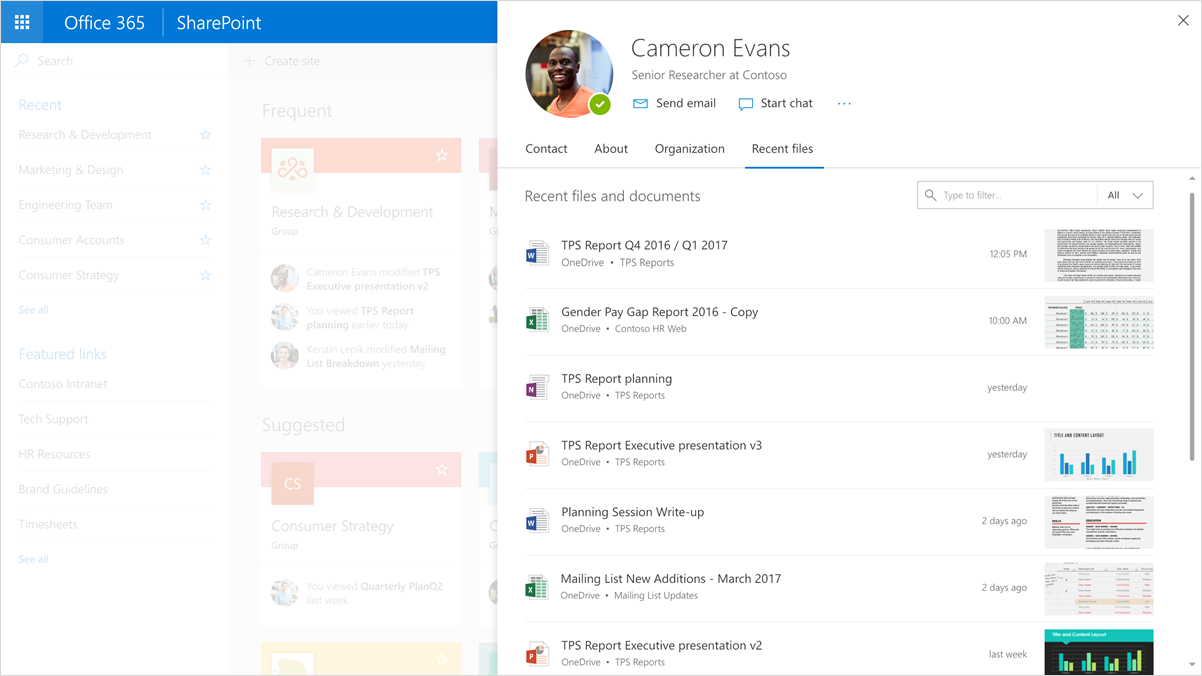Switch to the Organization tab
This screenshot has width=1202, height=676.
pyautogui.click(x=689, y=148)
